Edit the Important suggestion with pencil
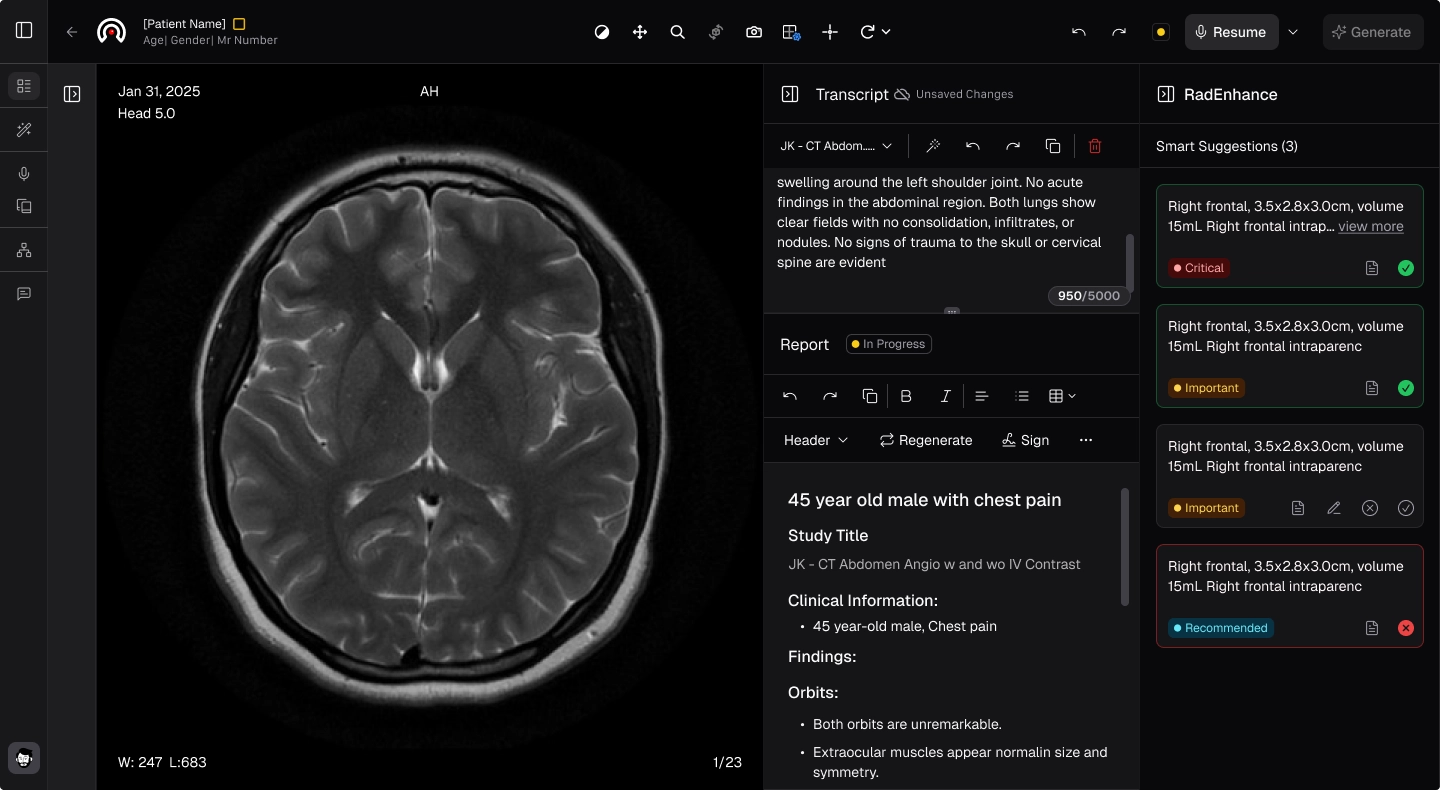The height and width of the screenshot is (790, 1440). [1334, 508]
